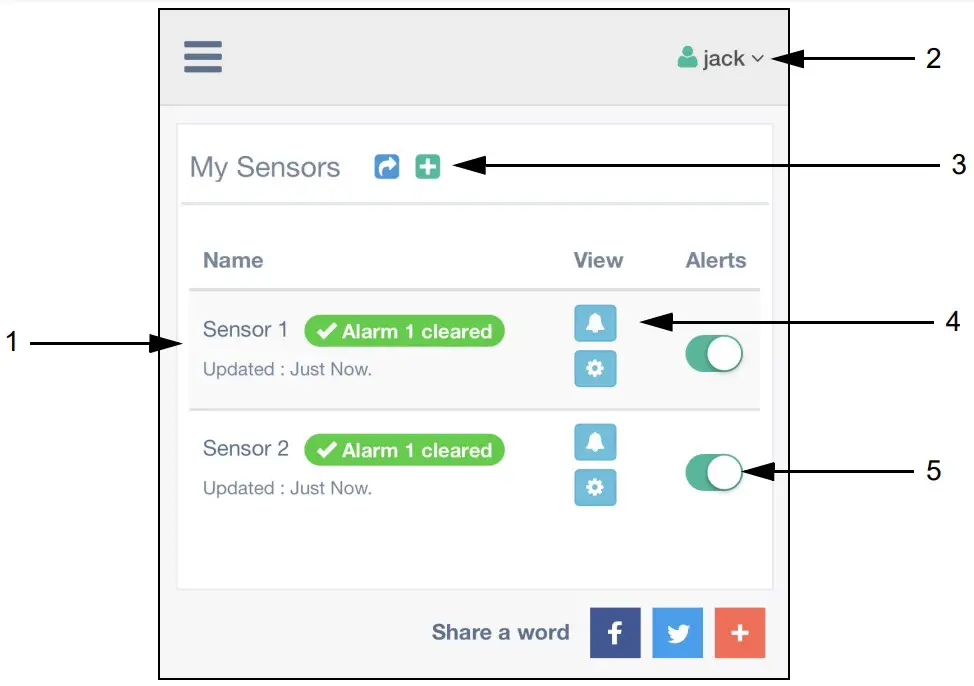The width and height of the screenshot is (974, 686).
Task: Click Sensor 1 Alarm 1 cleared badge
Action: tap(405, 331)
